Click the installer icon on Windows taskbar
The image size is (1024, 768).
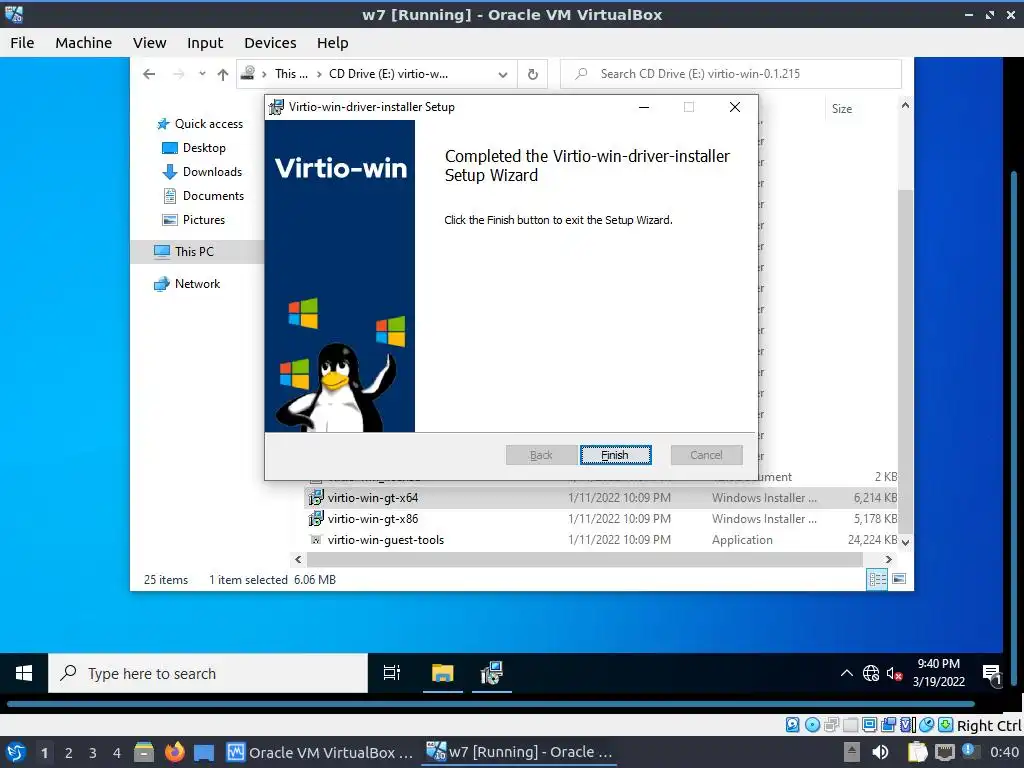click(491, 673)
